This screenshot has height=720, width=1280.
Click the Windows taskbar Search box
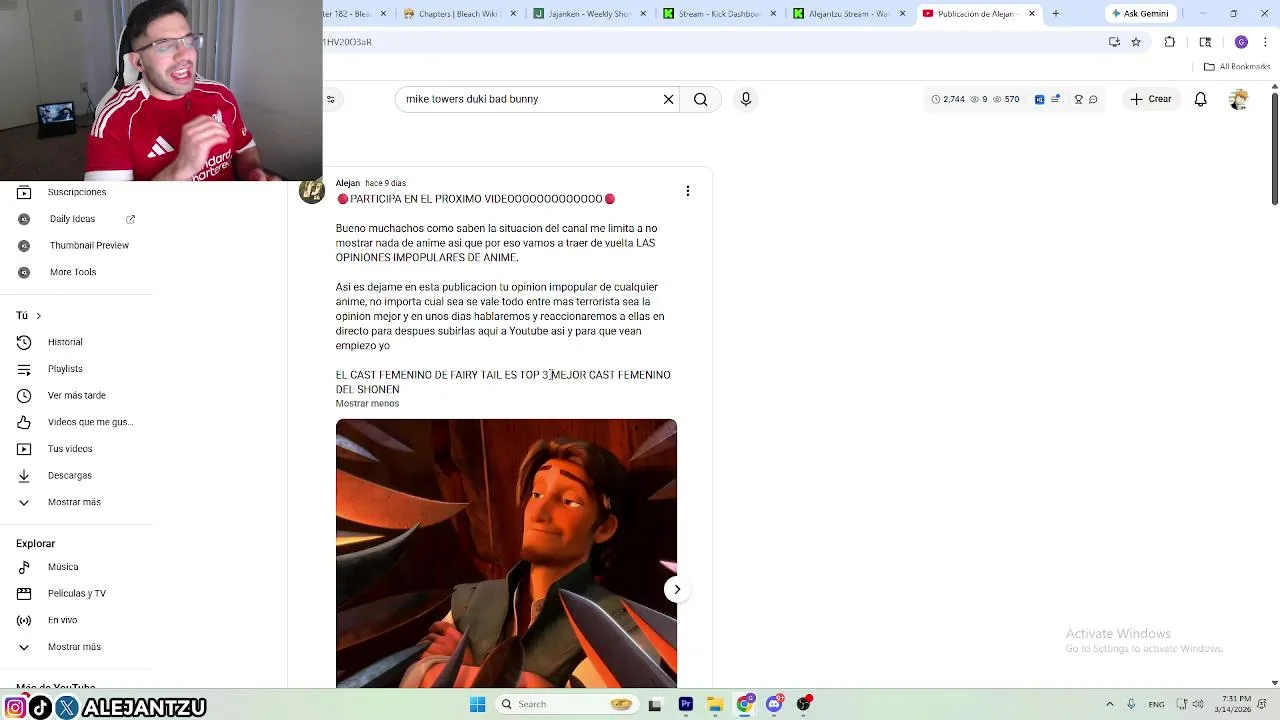pyautogui.click(x=567, y=704)
